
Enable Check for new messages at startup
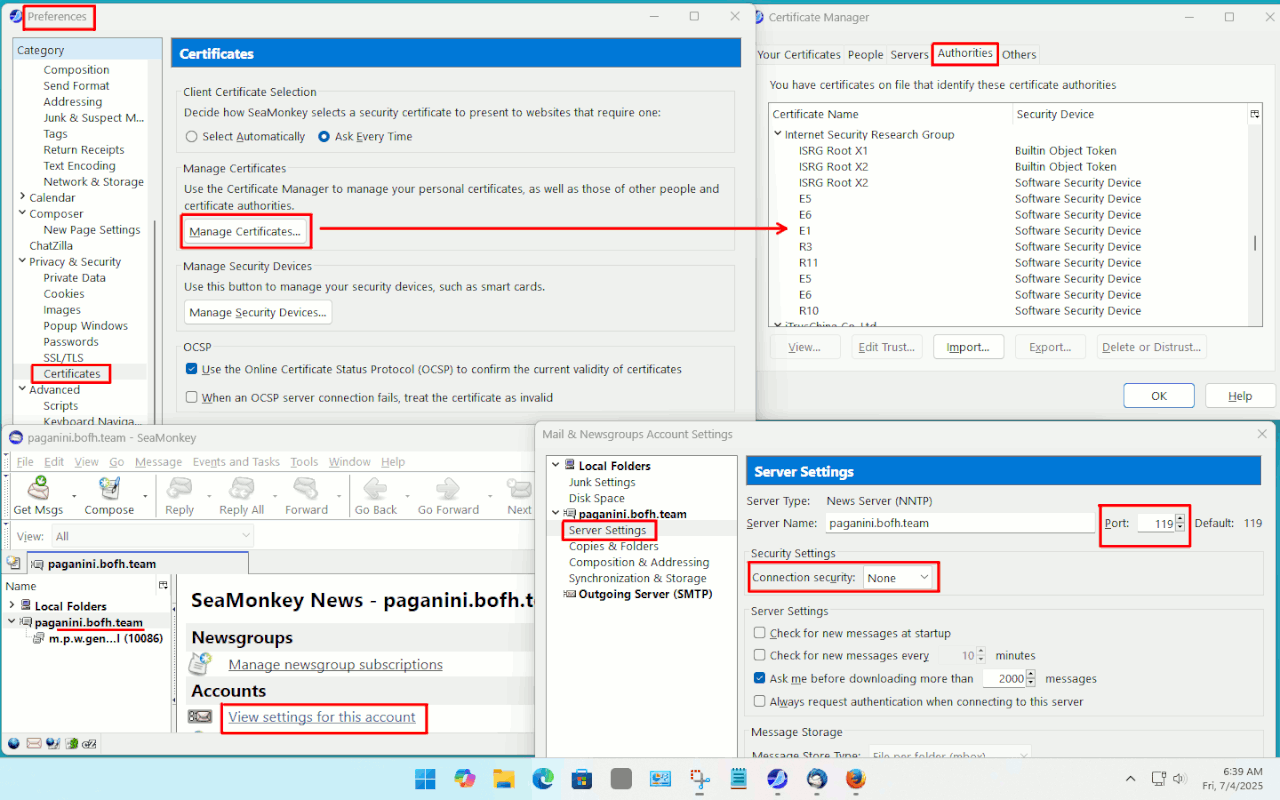[760, 633]
